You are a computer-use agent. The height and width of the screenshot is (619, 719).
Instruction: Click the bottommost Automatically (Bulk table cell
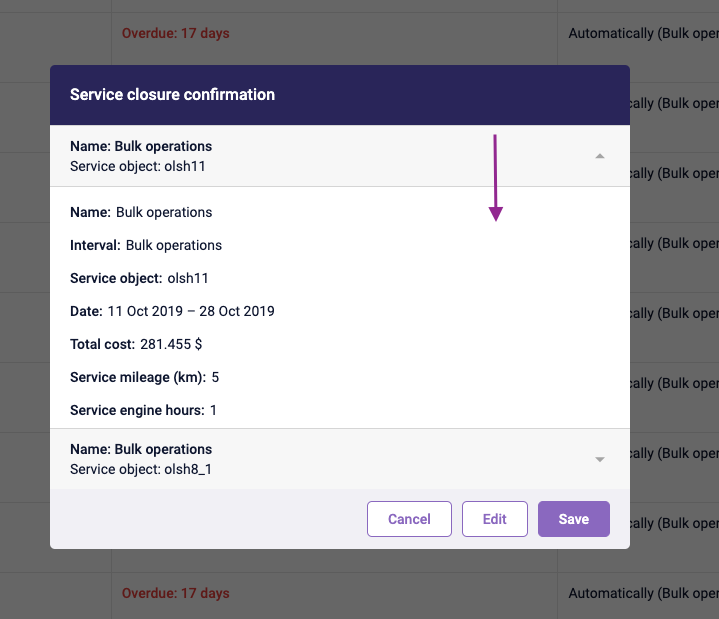pyautogui.click(x=642, y=593)
